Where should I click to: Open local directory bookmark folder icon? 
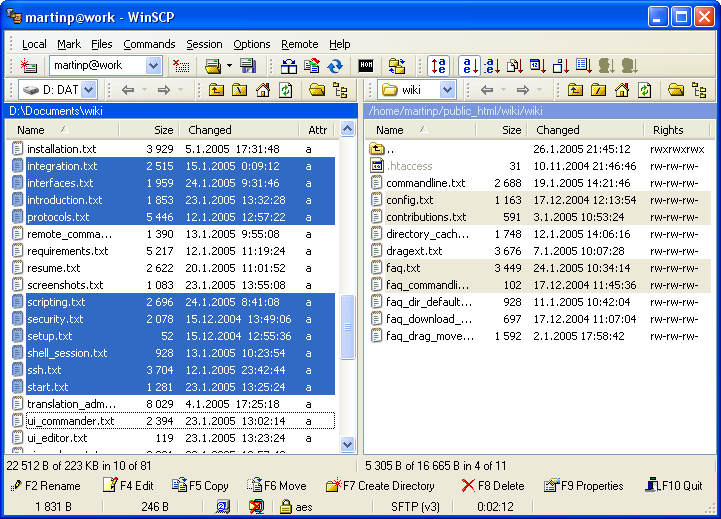coord(317,90)
